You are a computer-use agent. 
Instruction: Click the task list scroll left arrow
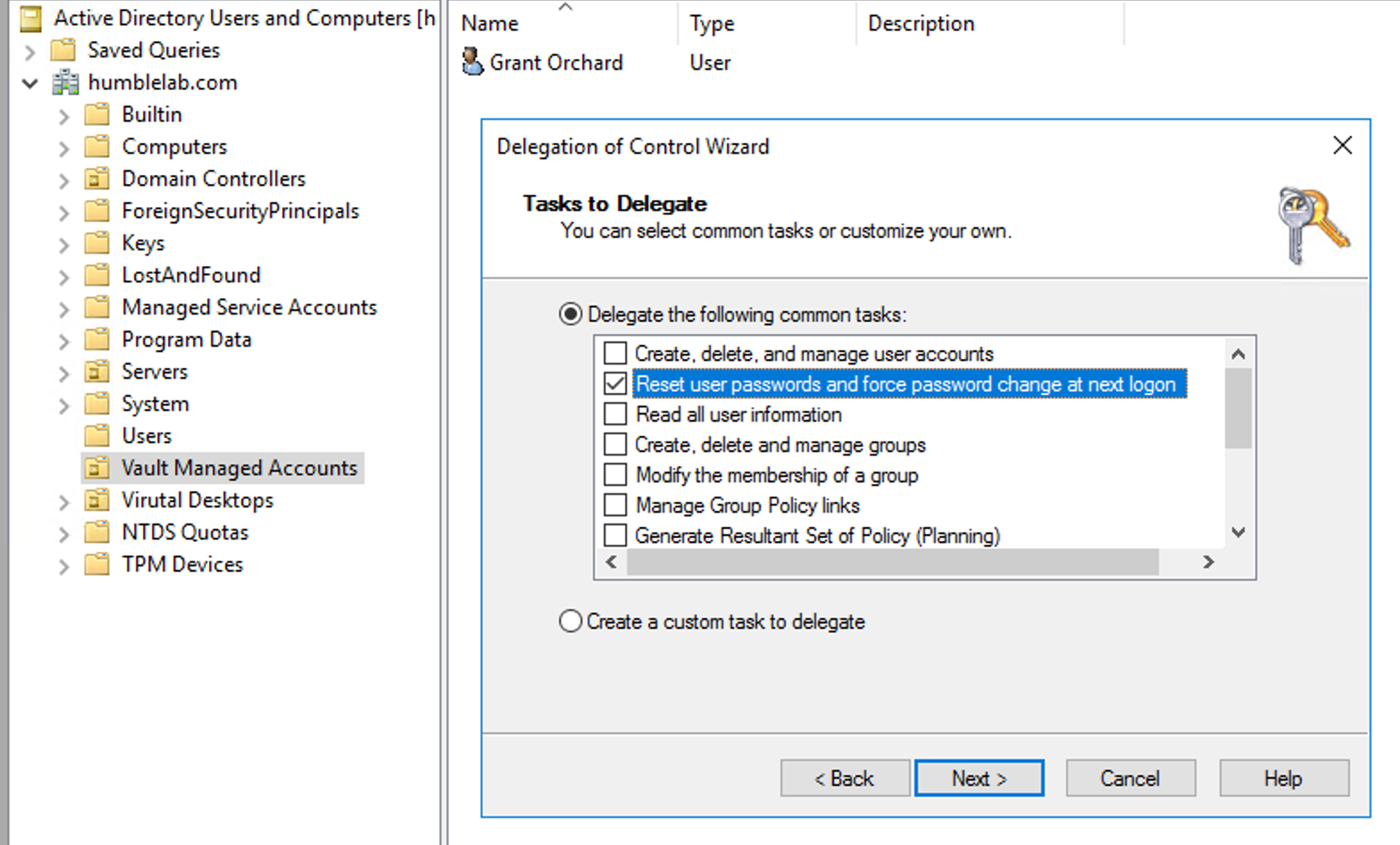point(612,562)
